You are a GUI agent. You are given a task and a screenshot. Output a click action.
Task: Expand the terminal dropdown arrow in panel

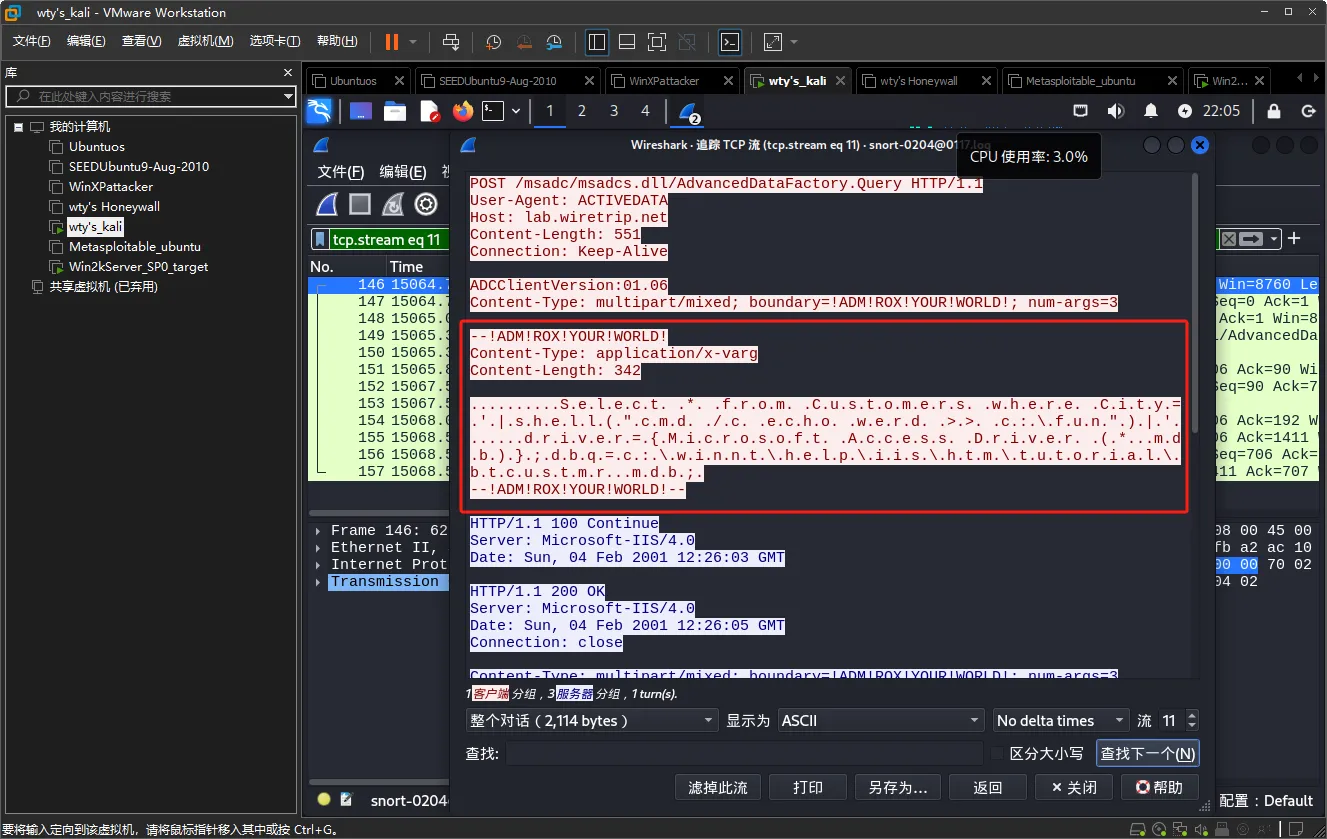click(516, 111)
